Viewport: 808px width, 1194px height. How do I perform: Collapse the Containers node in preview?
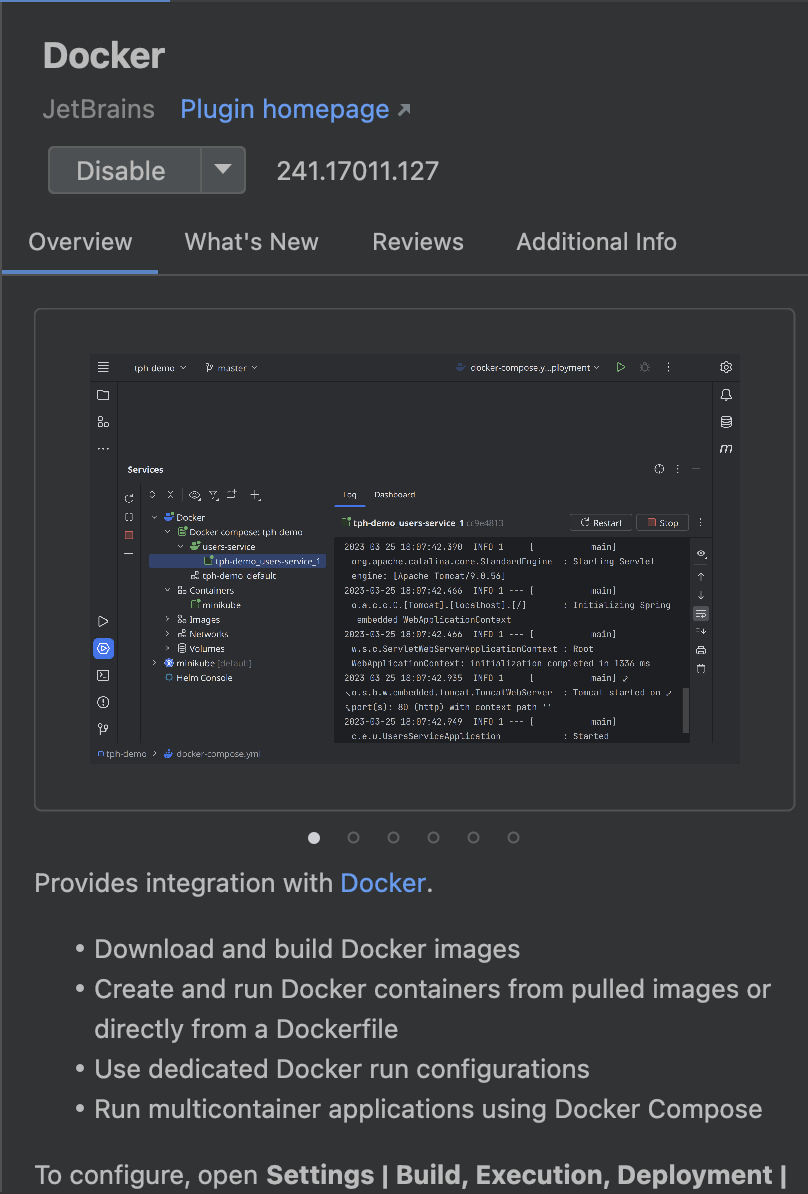tap(168, 590)
